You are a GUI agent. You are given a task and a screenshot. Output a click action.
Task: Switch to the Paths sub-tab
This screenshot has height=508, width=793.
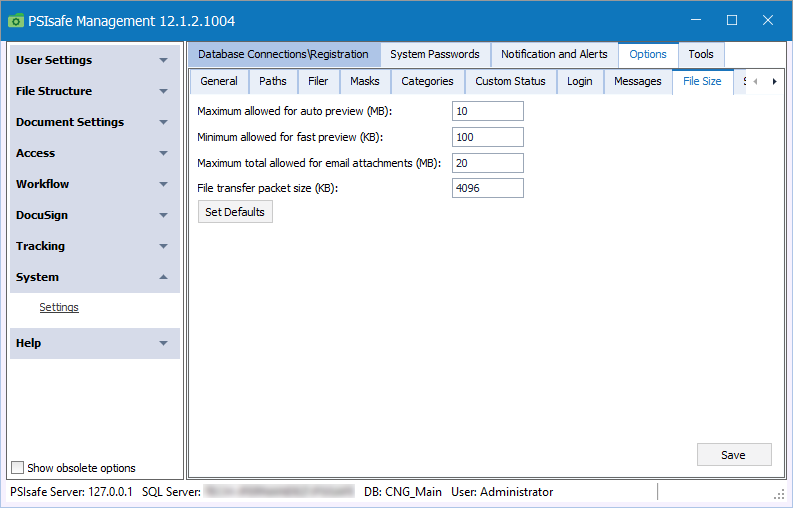(273, 81)
